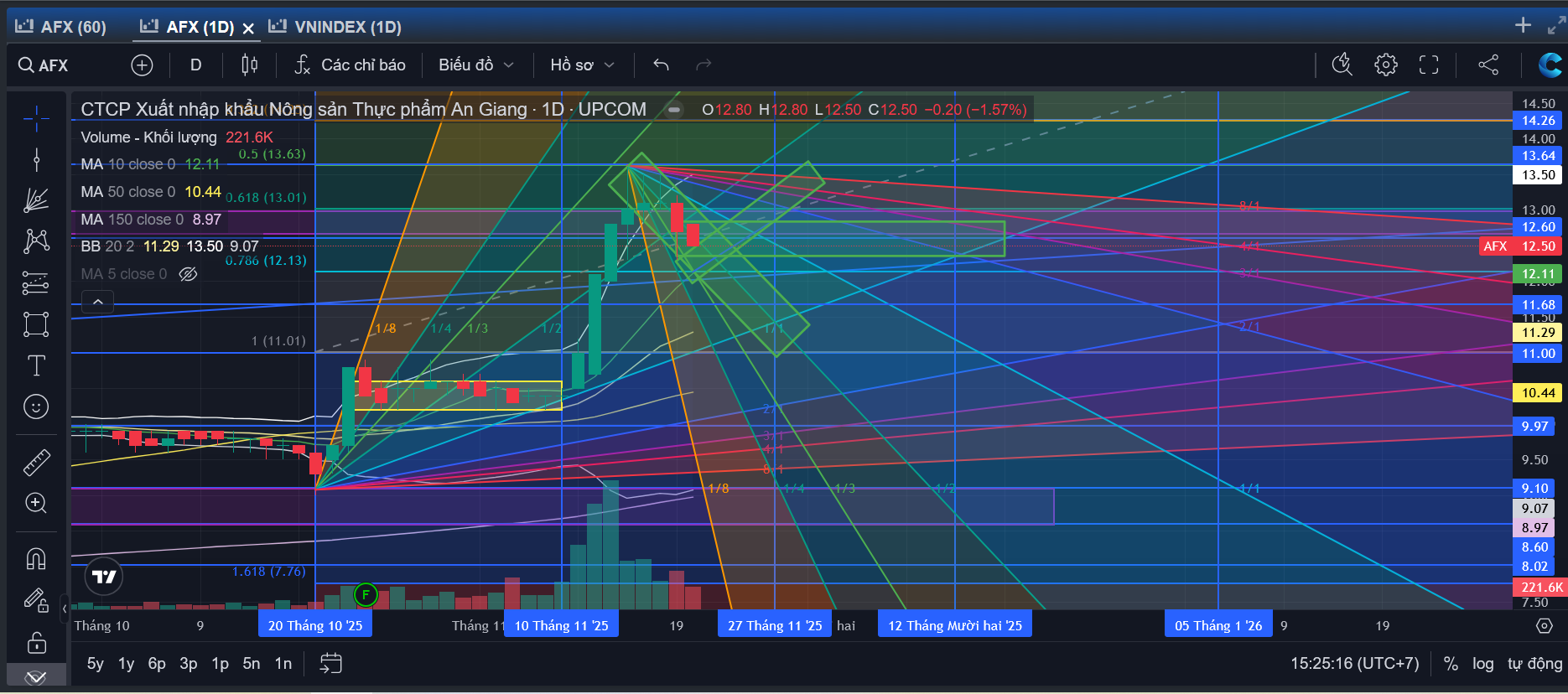Open the Các chỉ báo indicators dialog
The height and width of the screenshot is (694, 1568).
click(x=350, y=65)
